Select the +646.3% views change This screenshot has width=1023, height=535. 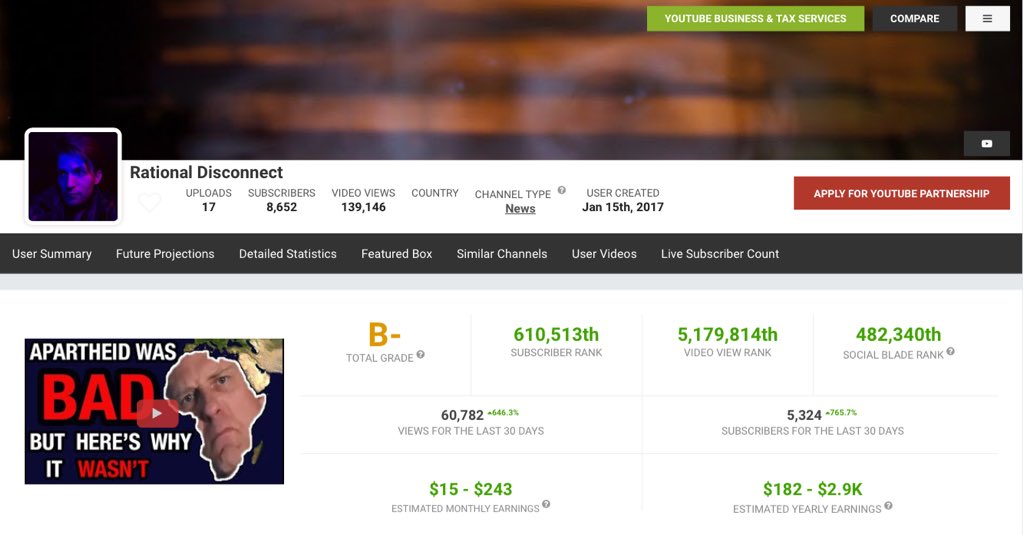(x=503, y=412)
